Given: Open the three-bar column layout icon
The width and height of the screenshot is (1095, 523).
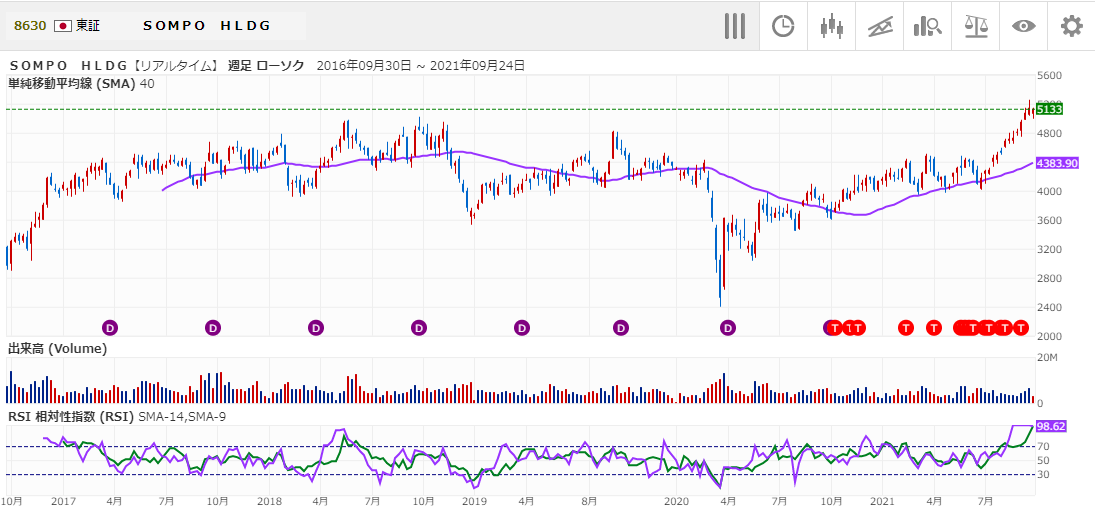Looking at the screenshot, I should 735,26.
